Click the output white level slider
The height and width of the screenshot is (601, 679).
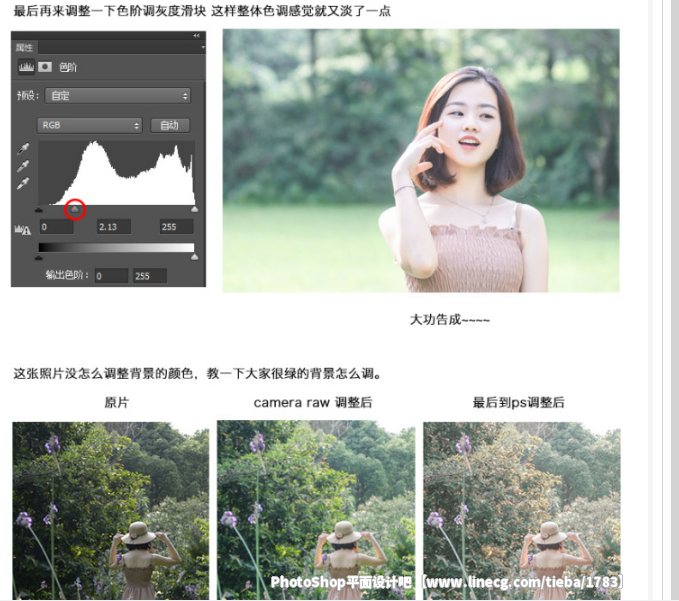click(194, 257)
